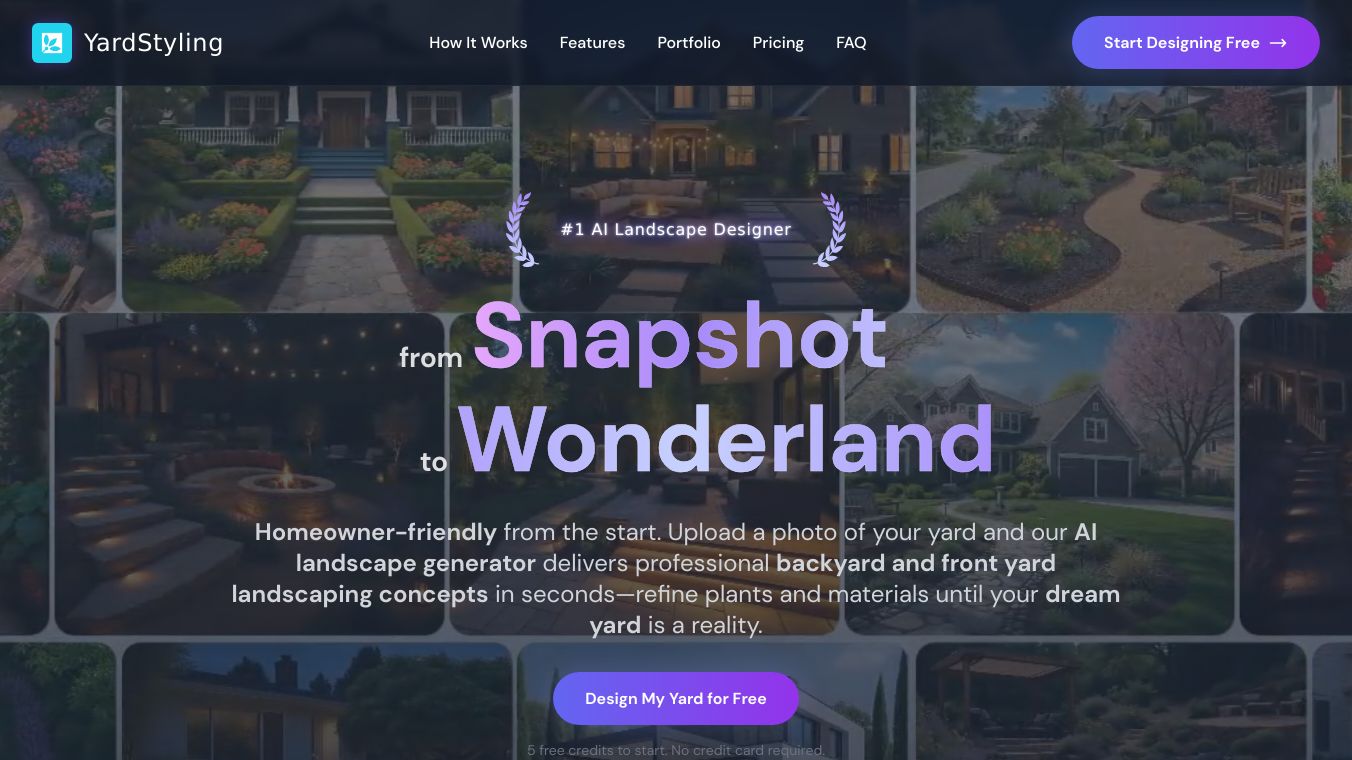This screenshot has width=1352, height=760.
Task: Select Pricing in the navigation bar
Action: (778, 43)
